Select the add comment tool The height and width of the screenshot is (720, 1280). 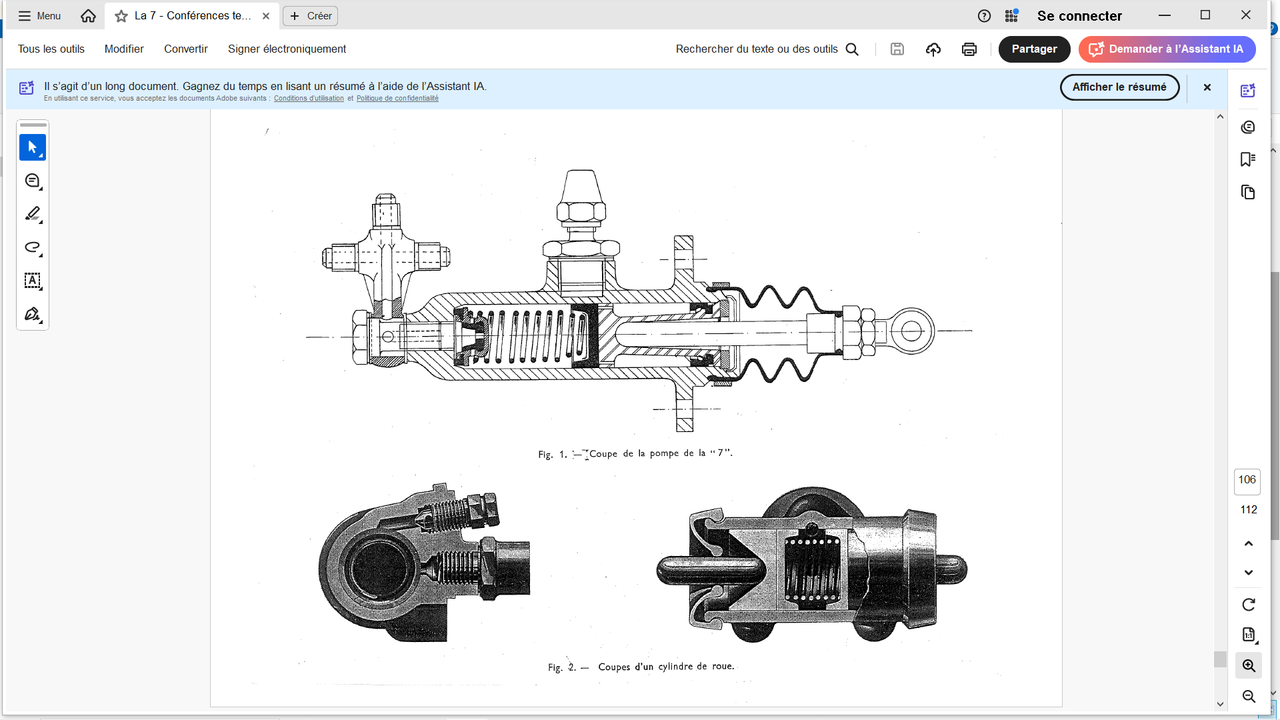pos(32,181)
